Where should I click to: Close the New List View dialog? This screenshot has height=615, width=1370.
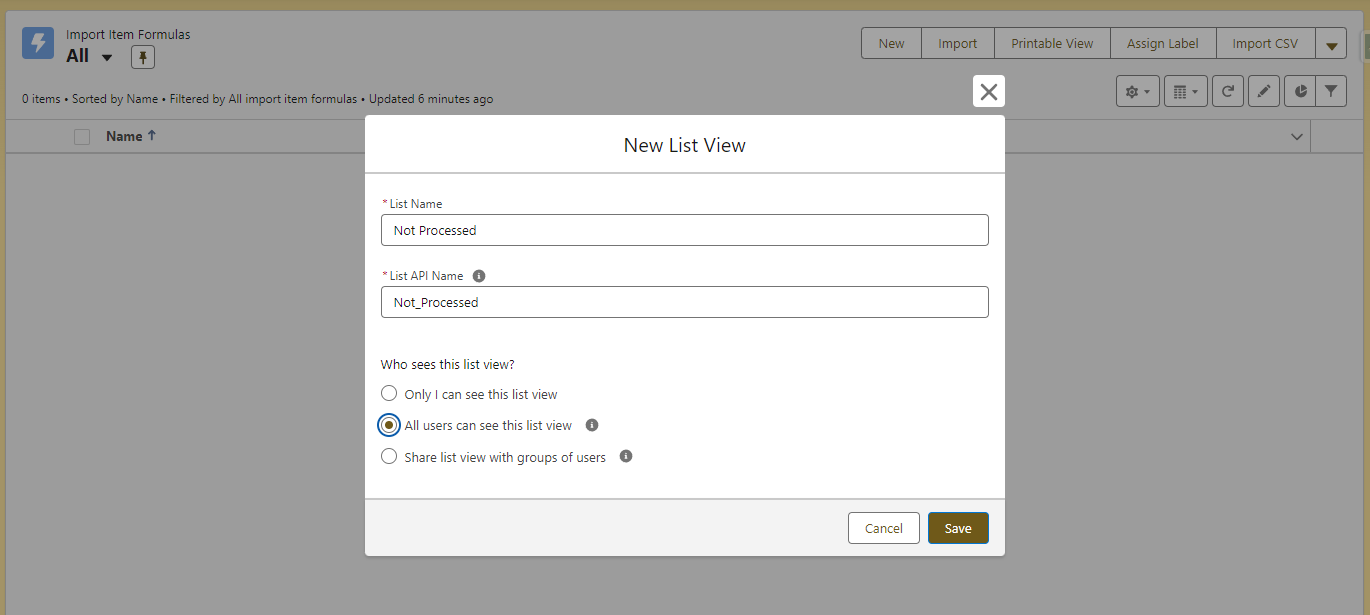tap(988, 91)
